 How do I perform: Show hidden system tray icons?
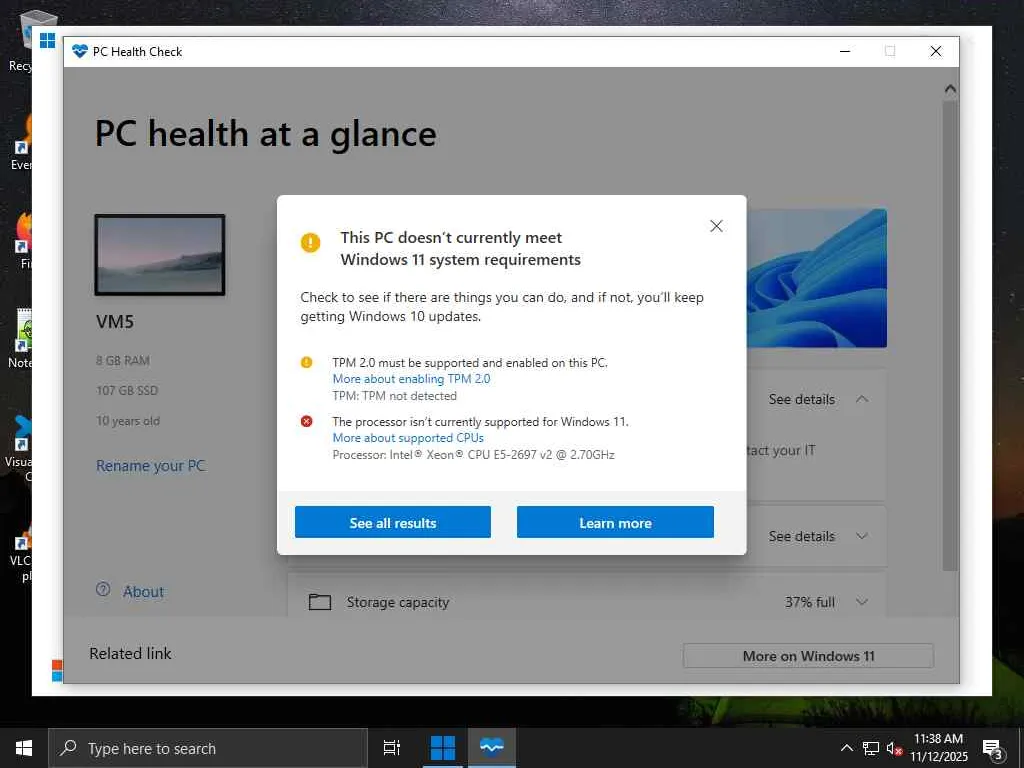pyautogui.click(x=846, y=748)
